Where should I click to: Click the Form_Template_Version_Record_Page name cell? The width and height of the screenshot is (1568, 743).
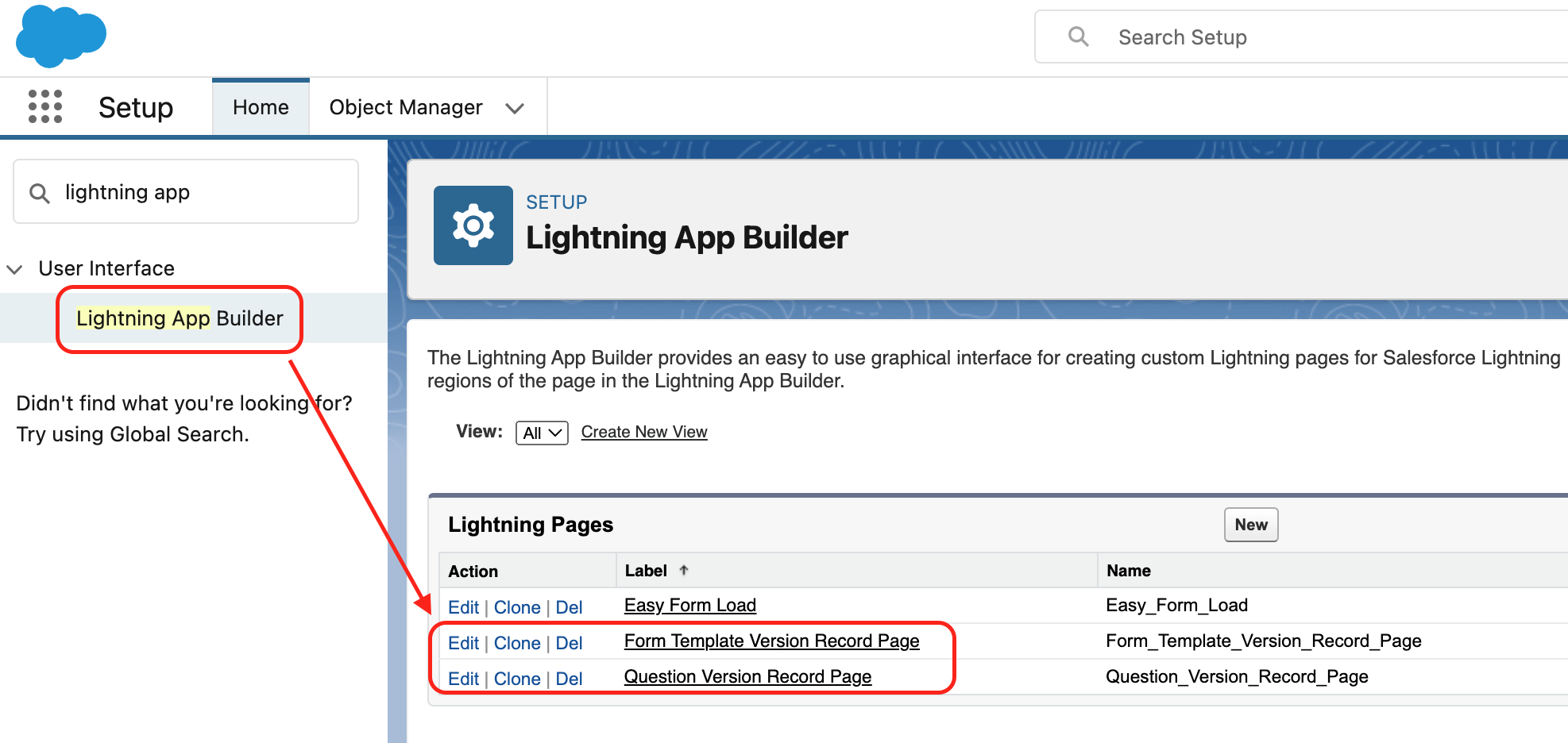pos(1264,641)
